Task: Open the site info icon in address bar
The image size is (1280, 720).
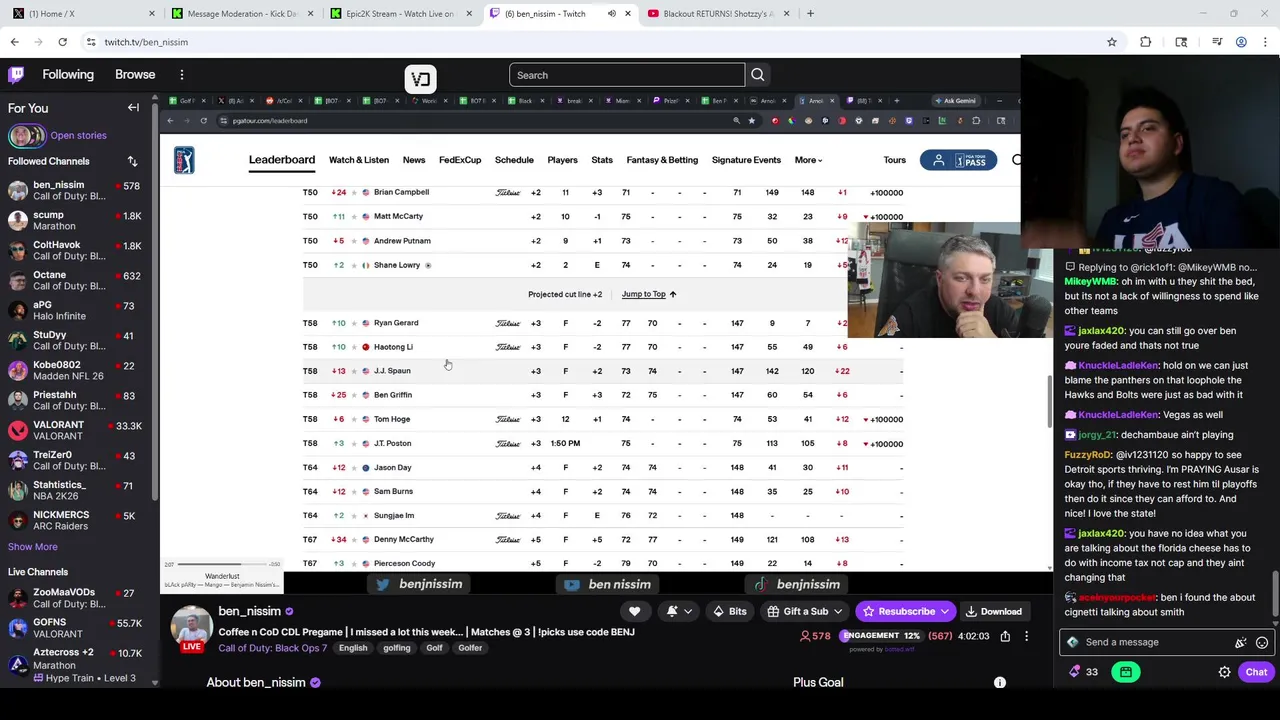Action: pos(91,42)
